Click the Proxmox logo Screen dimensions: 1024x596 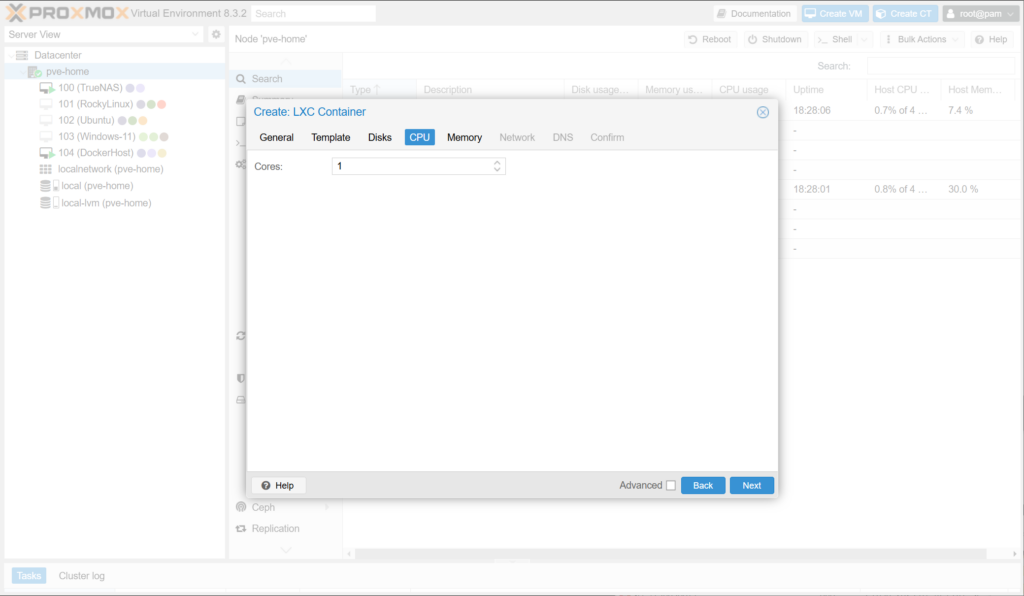pyautogui.click(x=66, y=13)
